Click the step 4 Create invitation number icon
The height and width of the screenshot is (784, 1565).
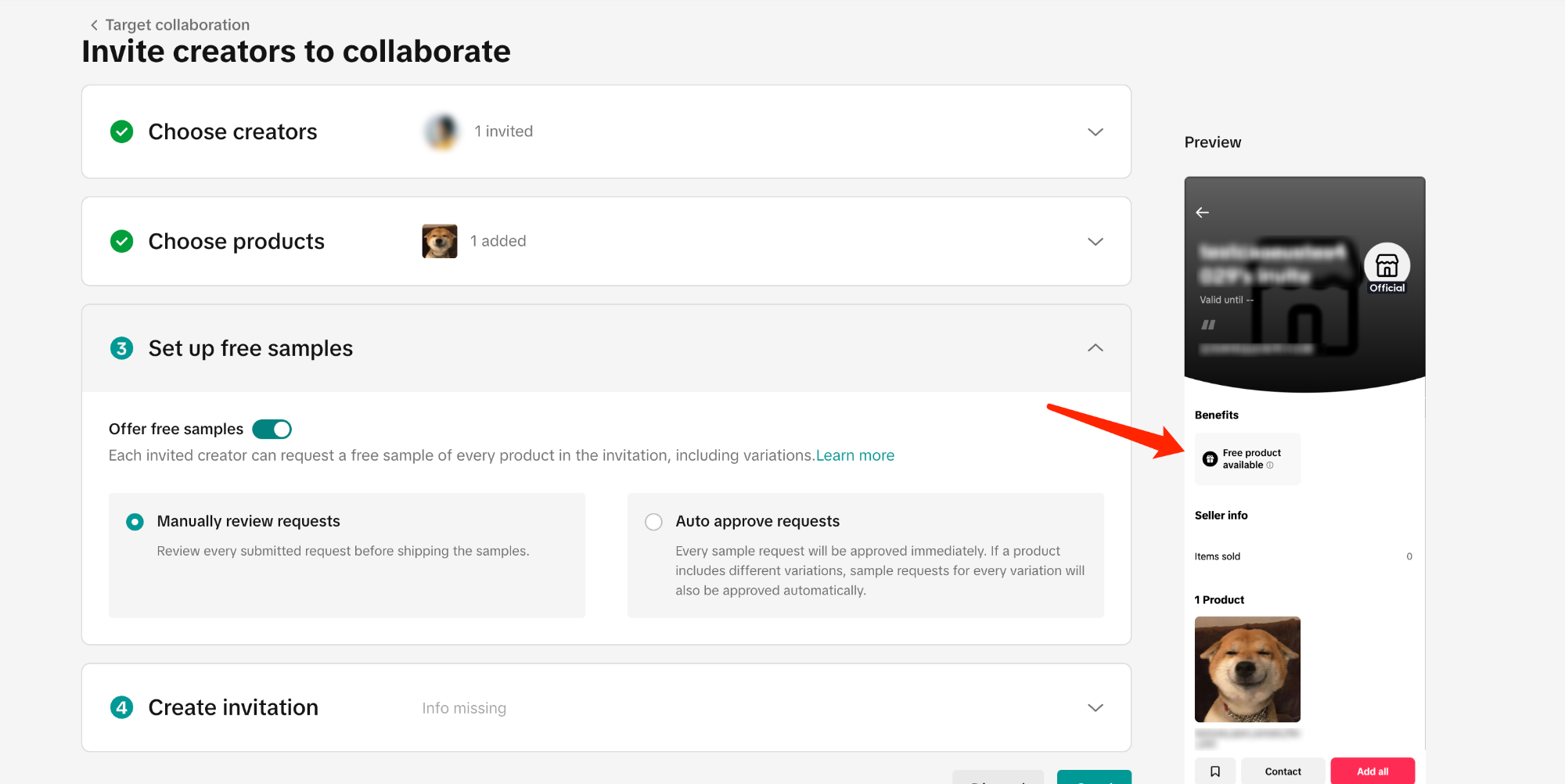pyautogui.click(x=121, y=707)
